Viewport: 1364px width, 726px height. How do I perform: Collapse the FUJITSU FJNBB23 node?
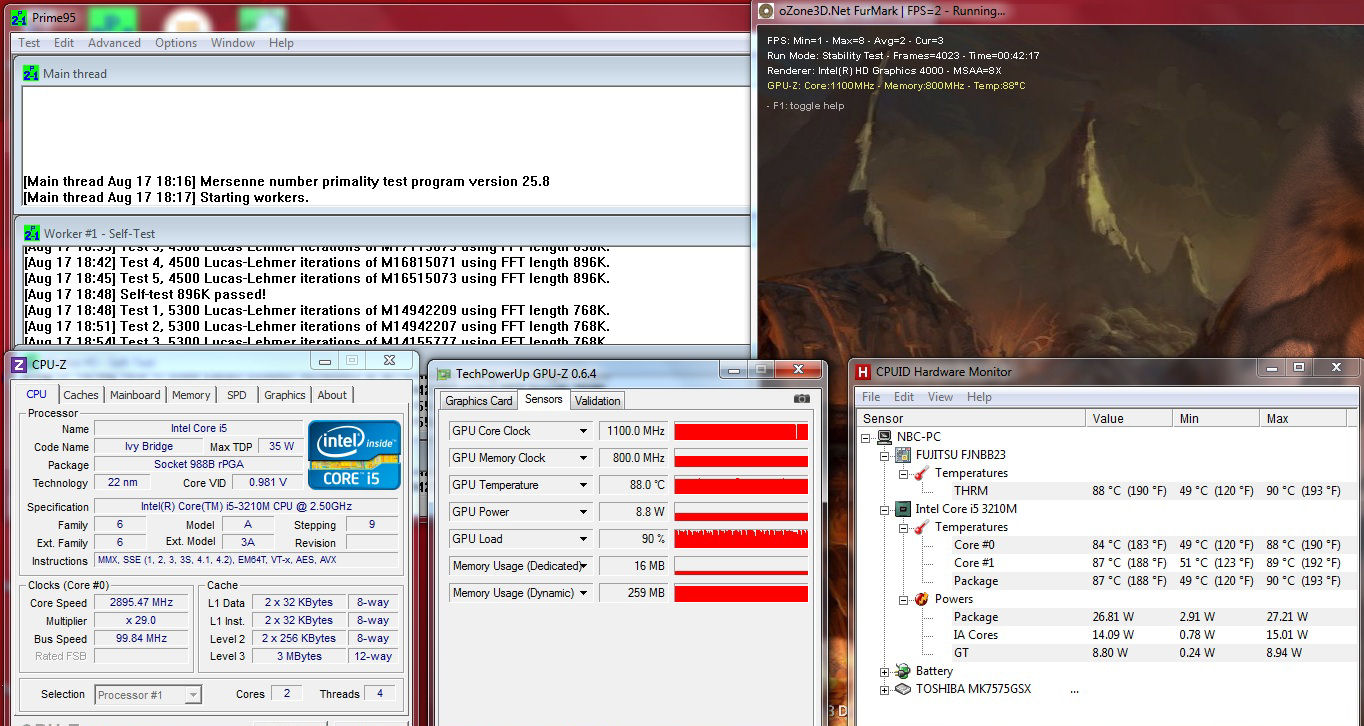tap(885, 455)
